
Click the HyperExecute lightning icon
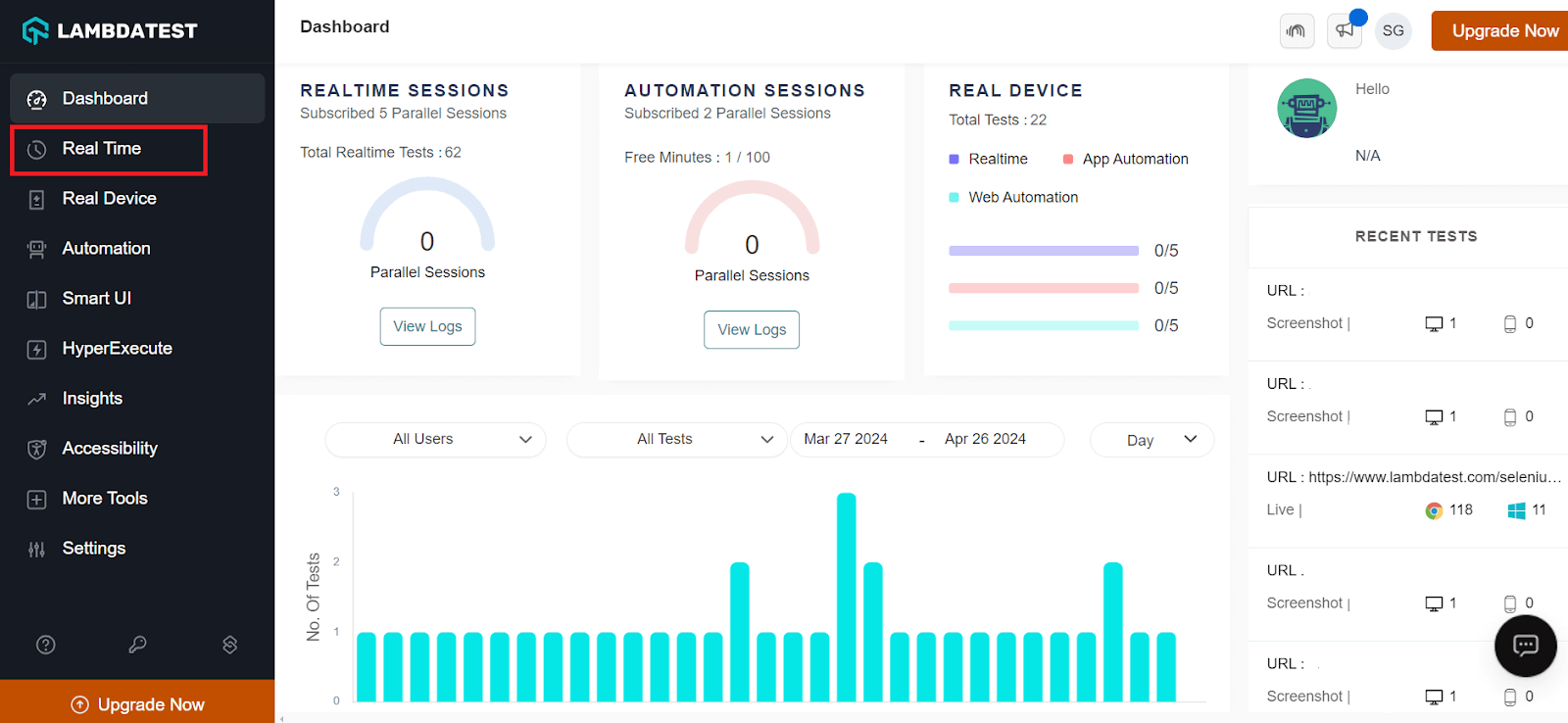click(x=36, y=350)
